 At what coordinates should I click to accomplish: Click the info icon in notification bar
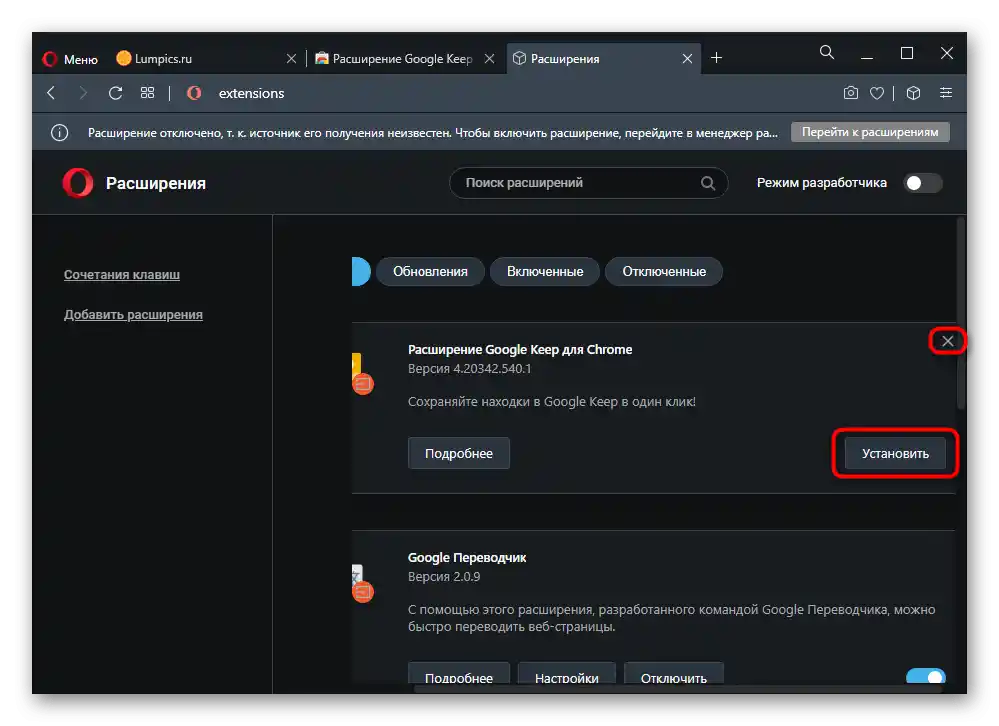(59, 132)
